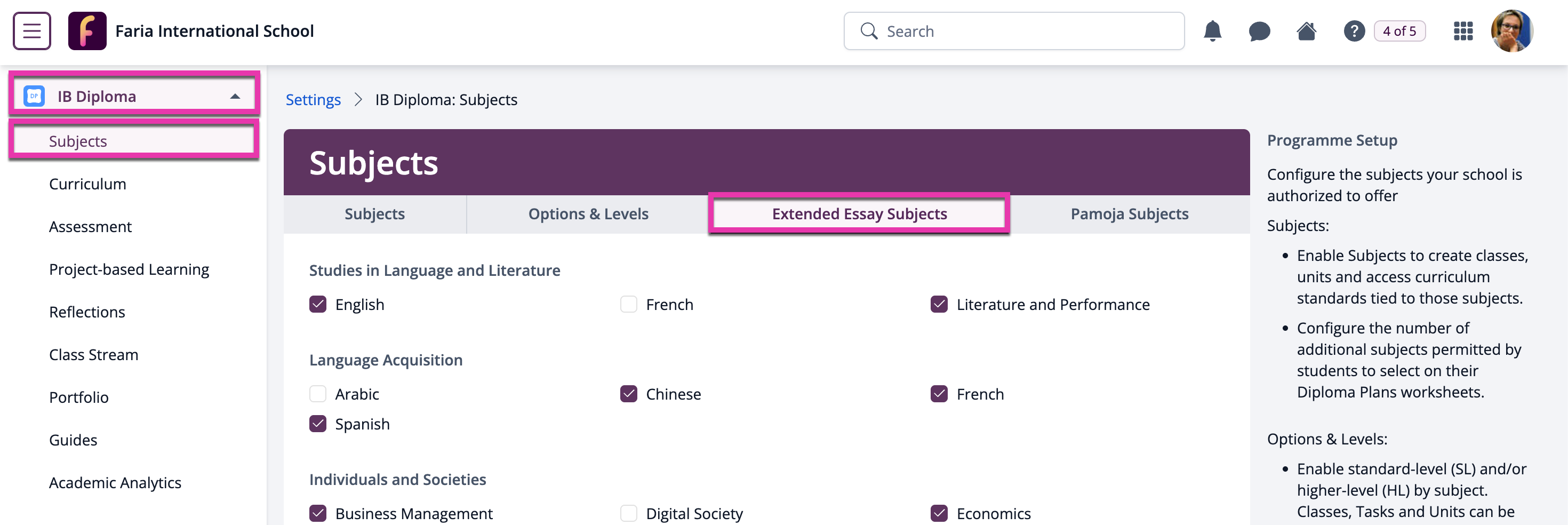Toggle the Digital Society checkbox
Viewport: 1568px width, 525px height.
[x=628, y=513]
